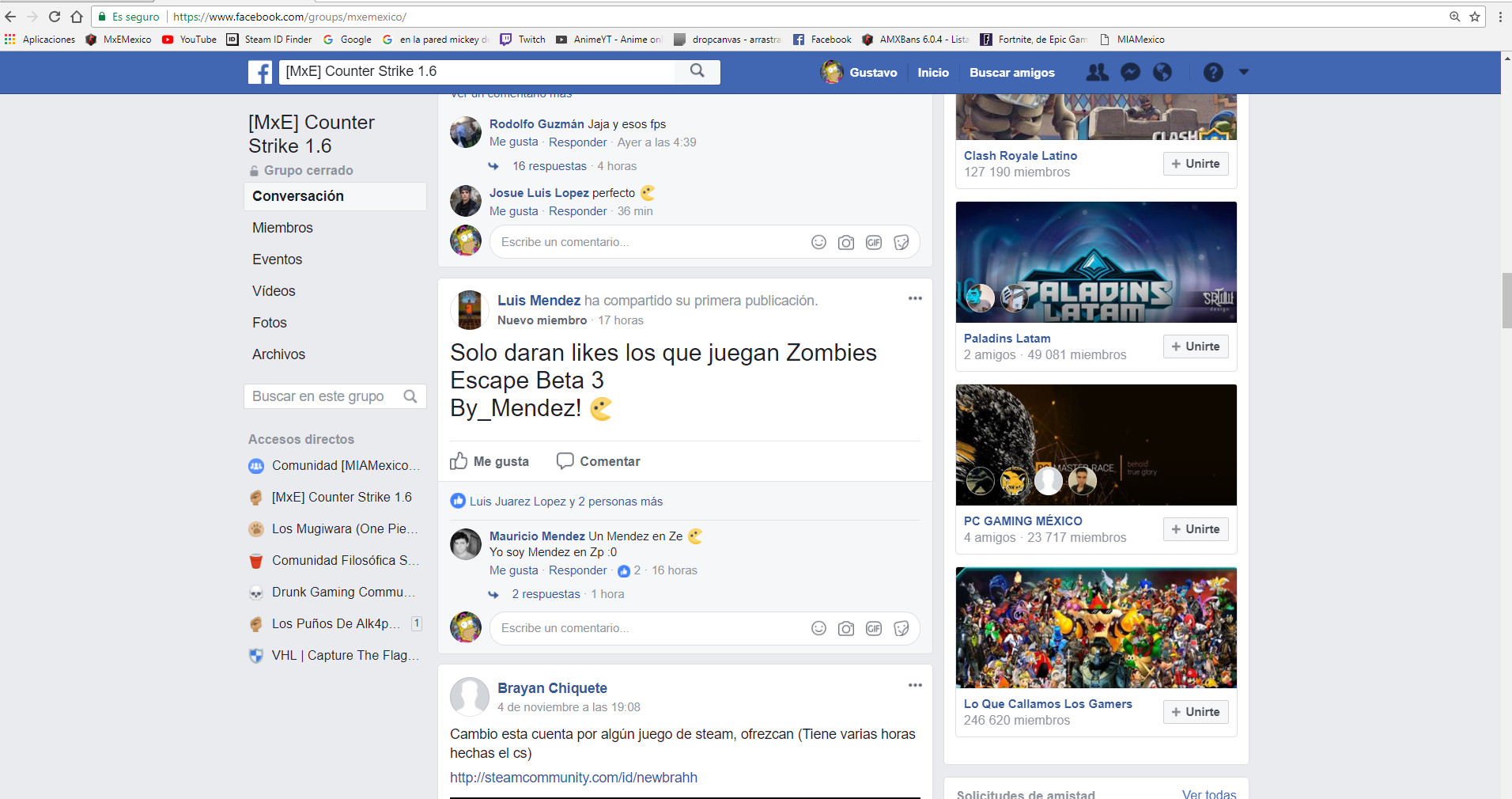Open Paladins Latam cover thumbnail

[x=1096, y=263]
